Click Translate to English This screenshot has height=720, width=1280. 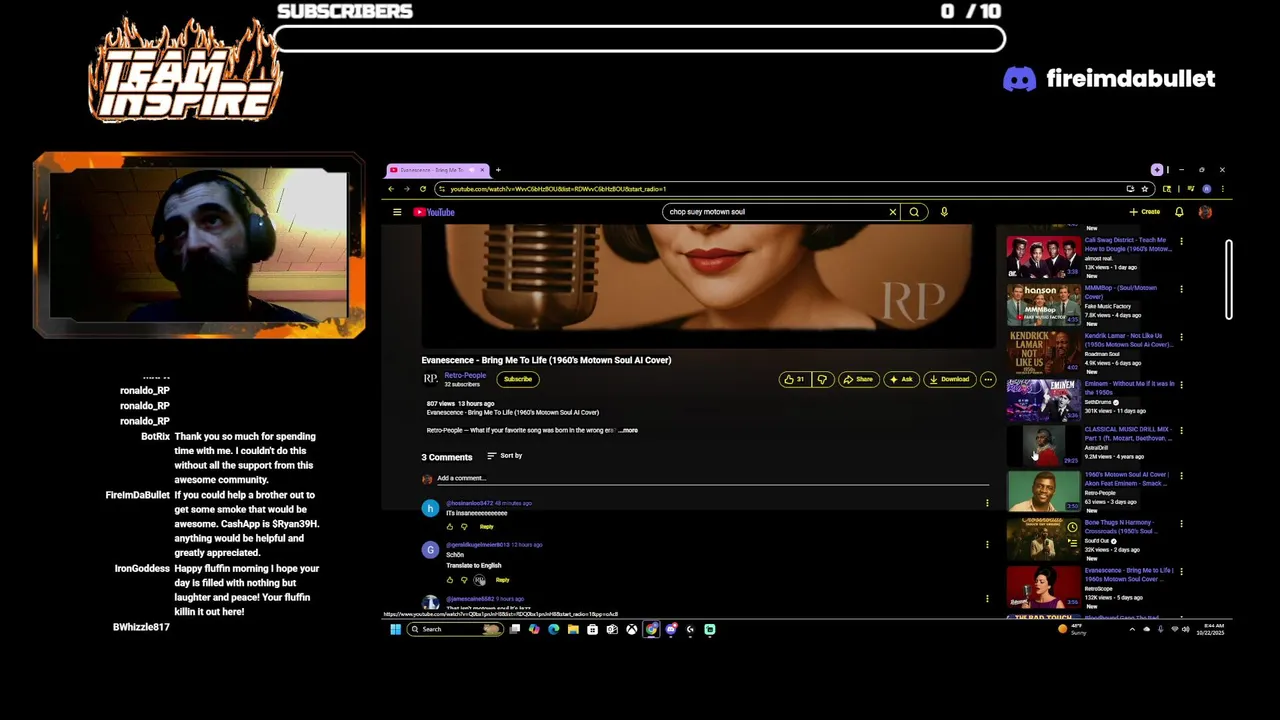point(474,566)
